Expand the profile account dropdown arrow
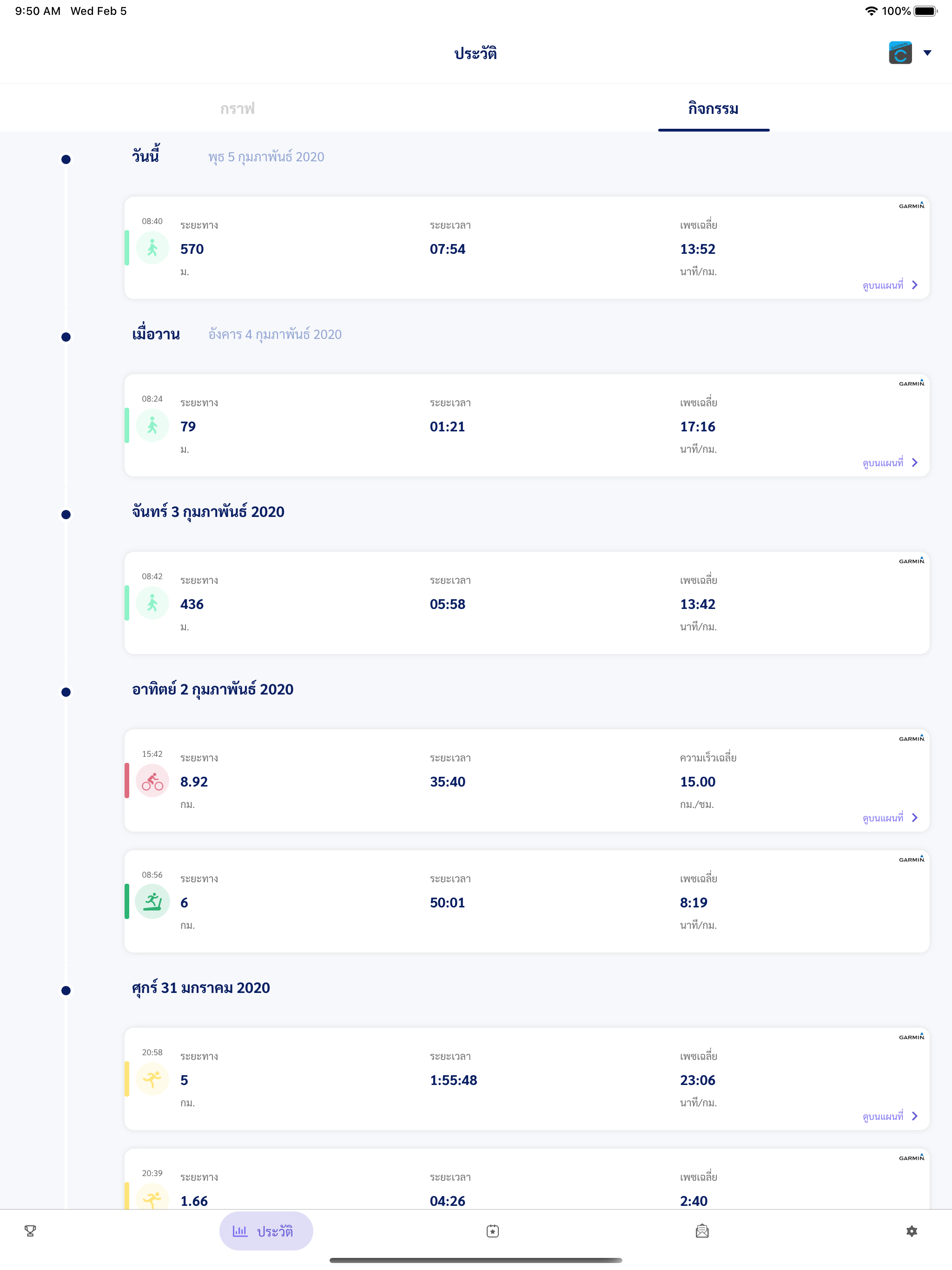952x1270 pixels. pyautogui.click(x=927, y=53)
